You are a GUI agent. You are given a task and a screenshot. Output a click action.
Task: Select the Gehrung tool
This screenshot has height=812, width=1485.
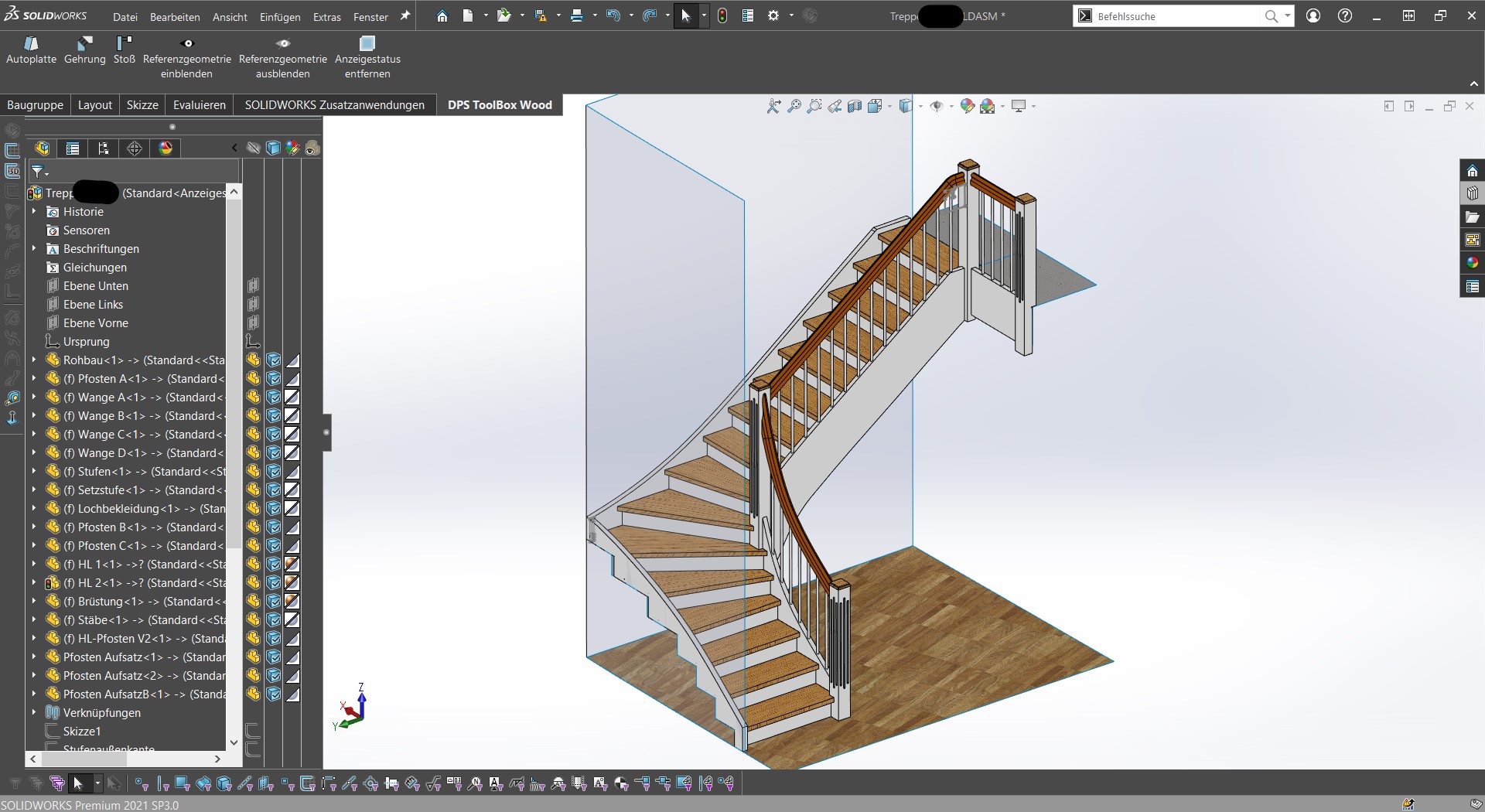pyautogui.click(x=85, y=50)
